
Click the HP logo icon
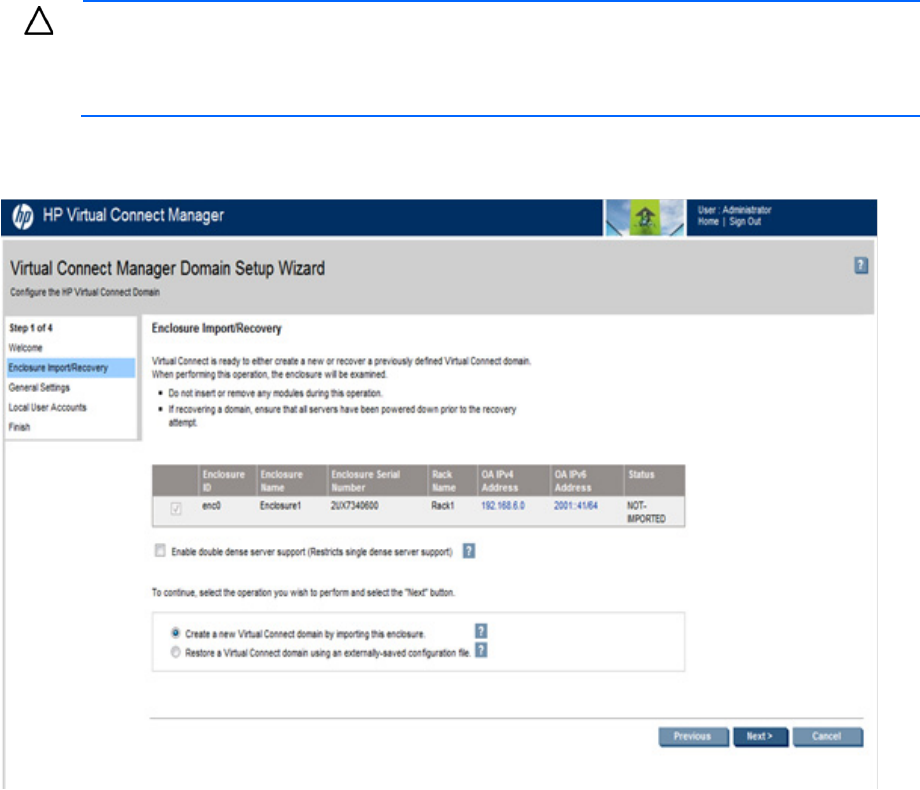(x=23, y=217)
